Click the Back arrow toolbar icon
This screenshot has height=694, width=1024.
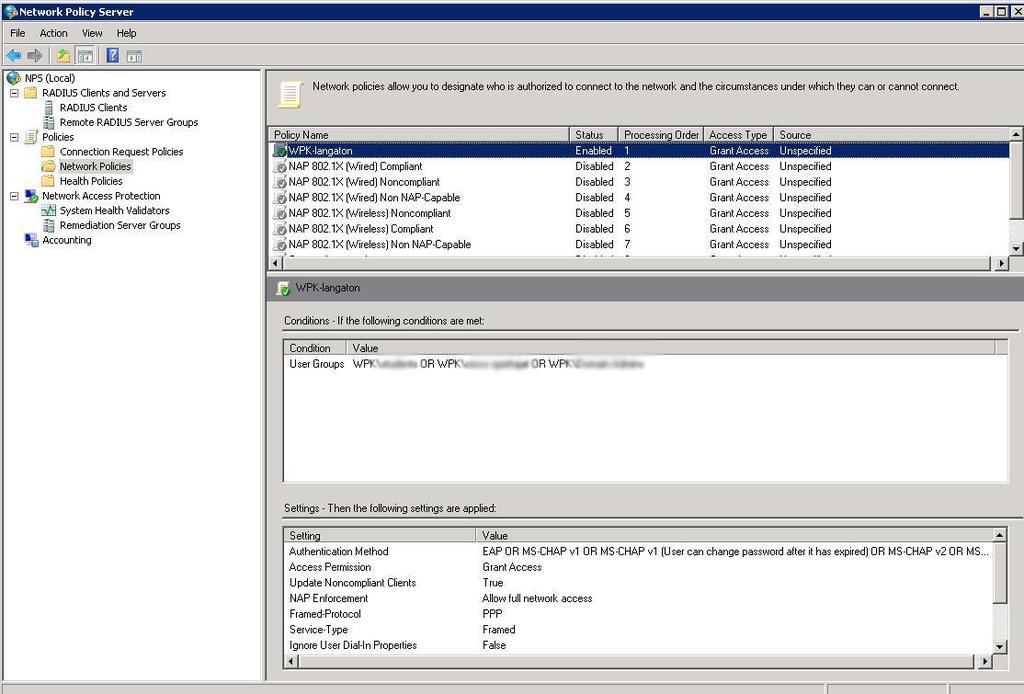[14, 56]
